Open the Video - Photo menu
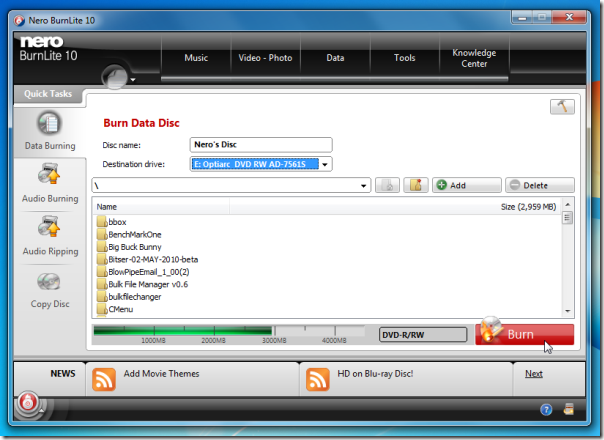Image resolution: width=604 pixels, height=440 pixels. point(265,58)
